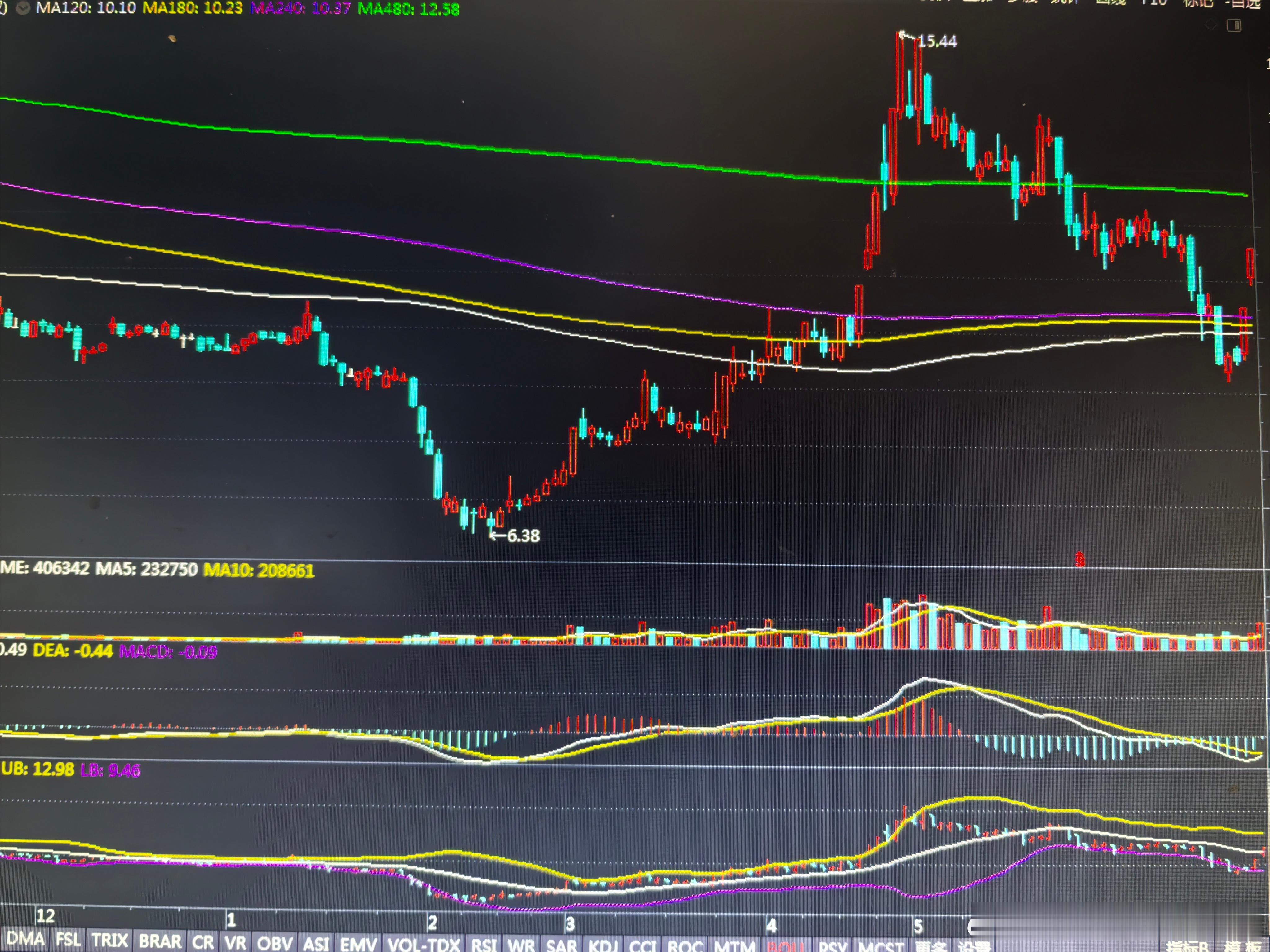Click the month 3 timeline marker
This screenshot has height=952, width=1270.
570,924
